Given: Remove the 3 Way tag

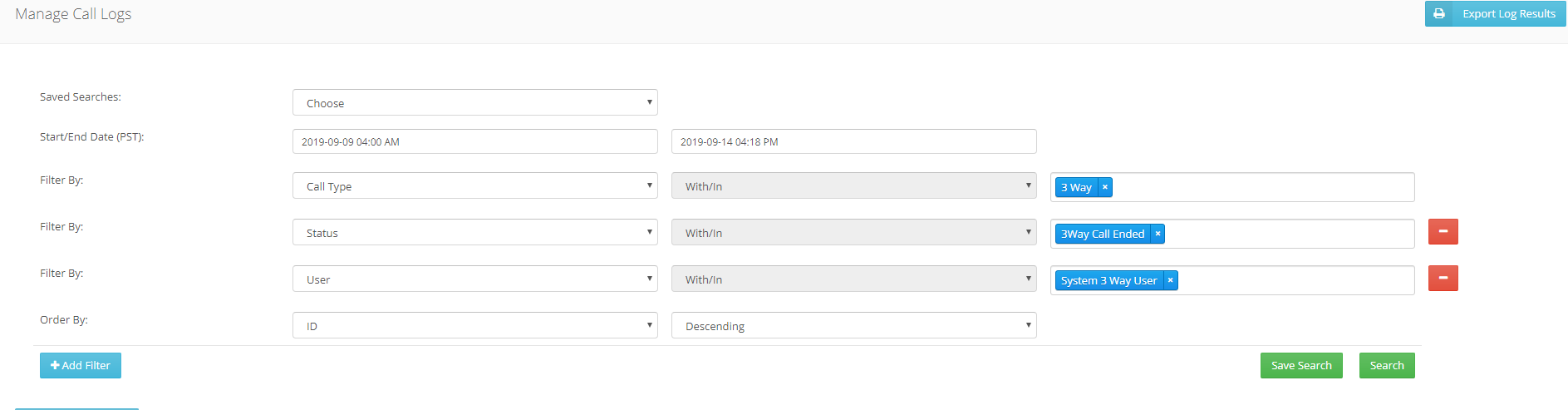Looking at the screenshot, I should [1105, 187].
